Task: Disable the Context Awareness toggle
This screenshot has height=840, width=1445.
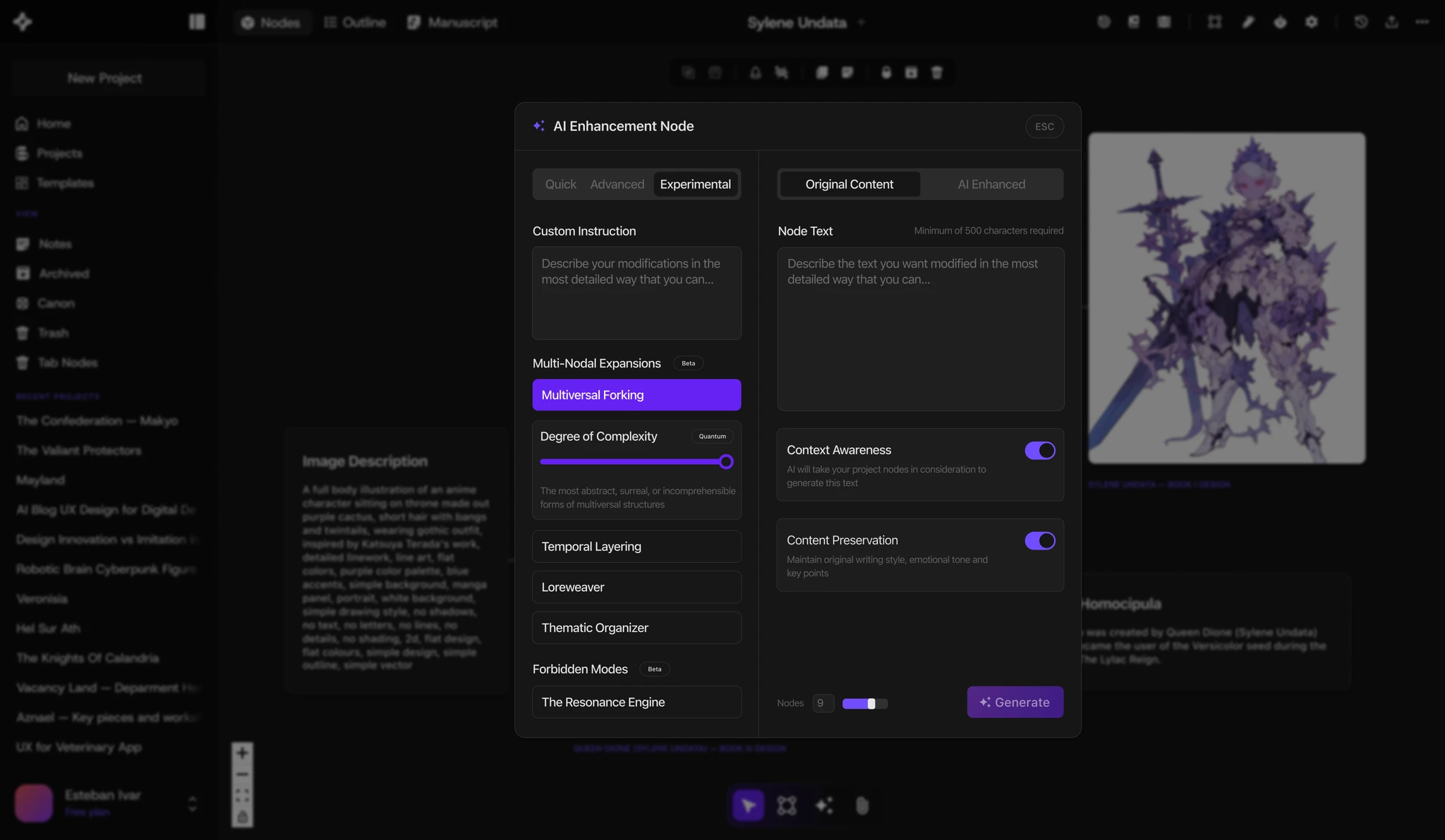Action: [x=1040, y=450]
